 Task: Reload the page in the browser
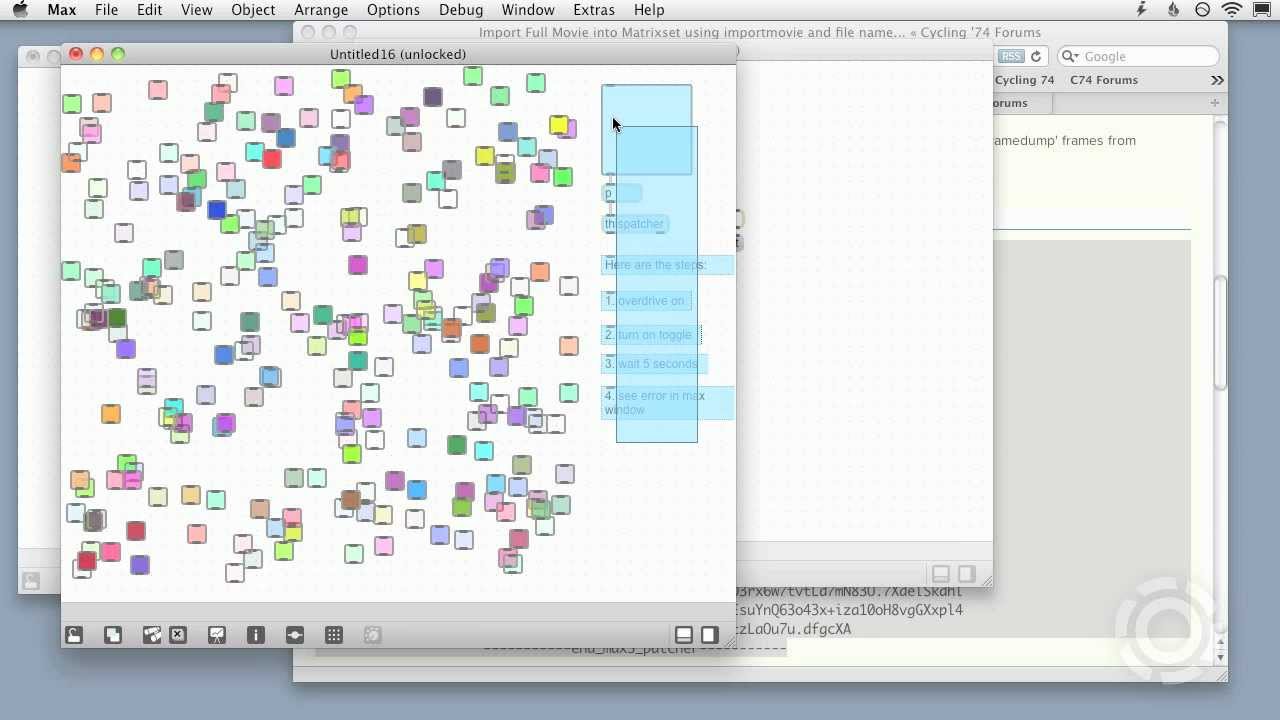coord(1036,56)
